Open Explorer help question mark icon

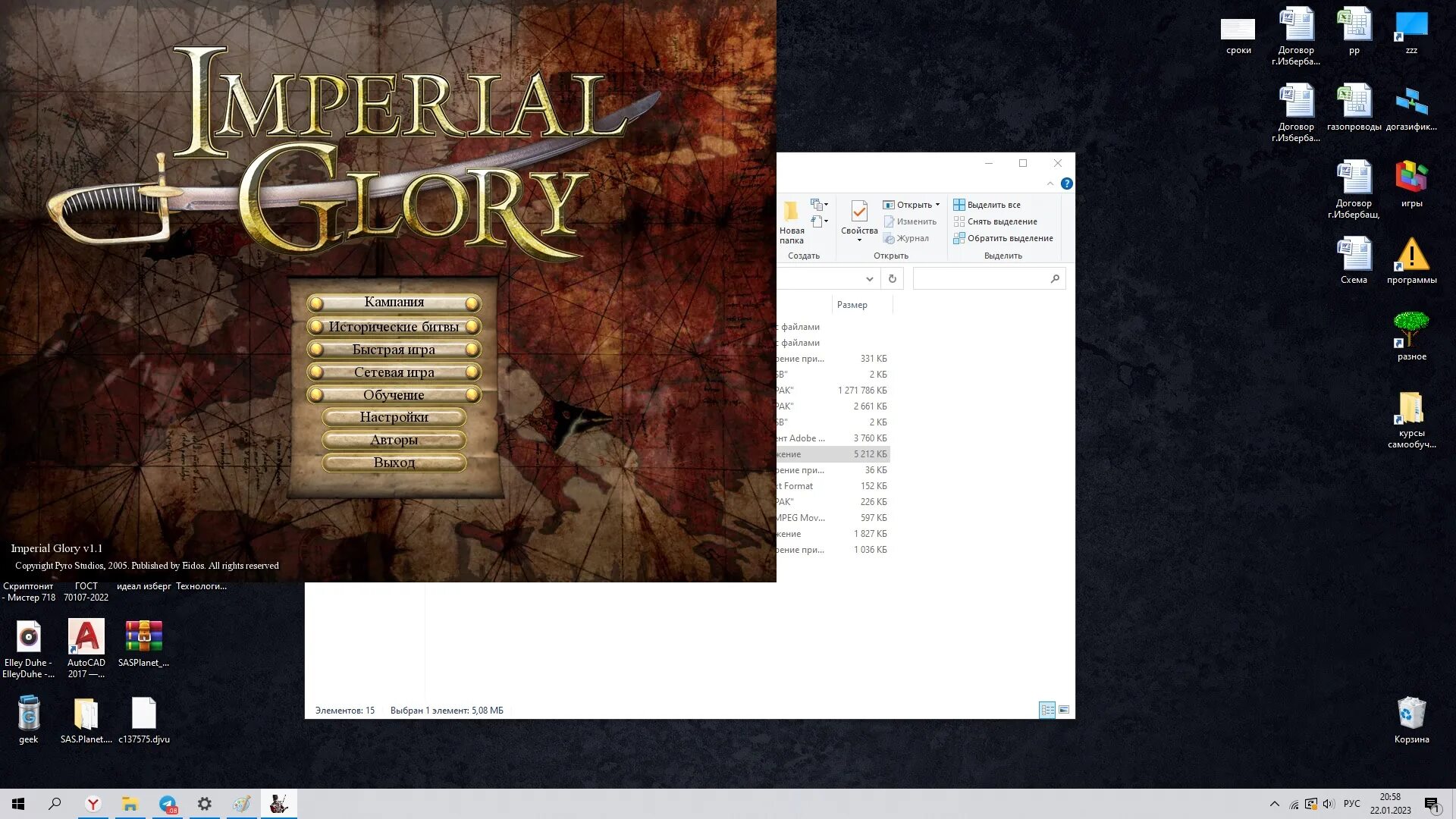(1067, 184)
